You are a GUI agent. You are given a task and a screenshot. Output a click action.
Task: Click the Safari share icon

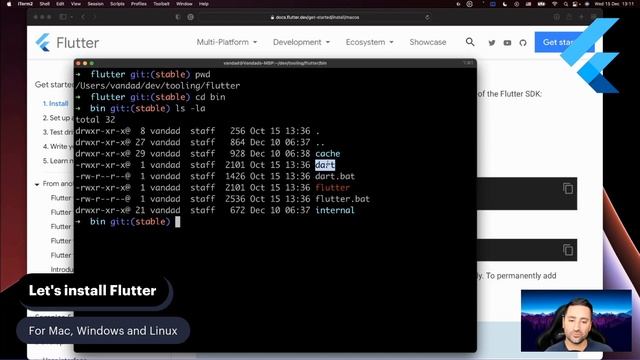(569, 17)
